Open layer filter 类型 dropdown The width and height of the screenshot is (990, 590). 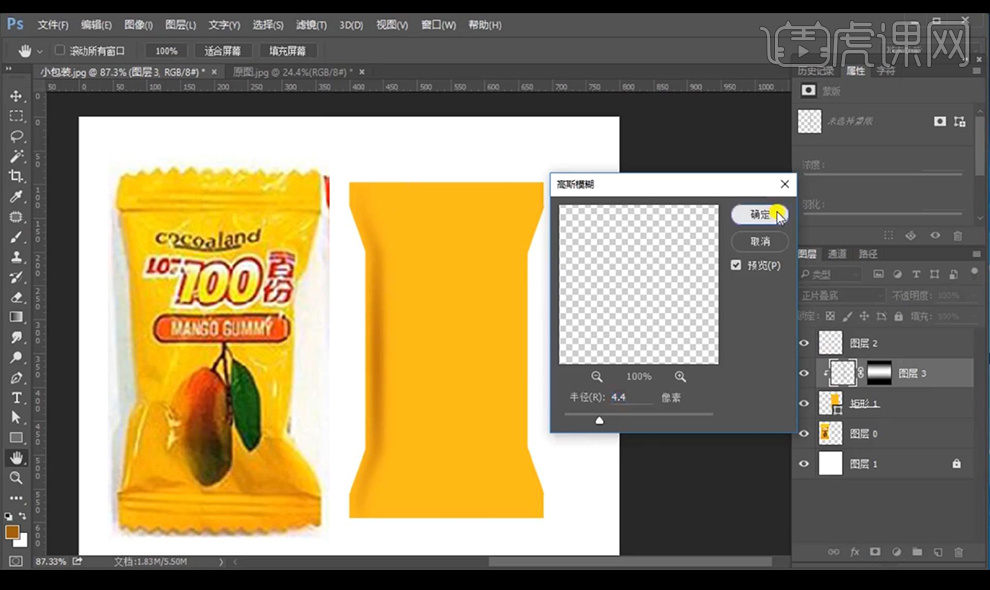(830, 274)
